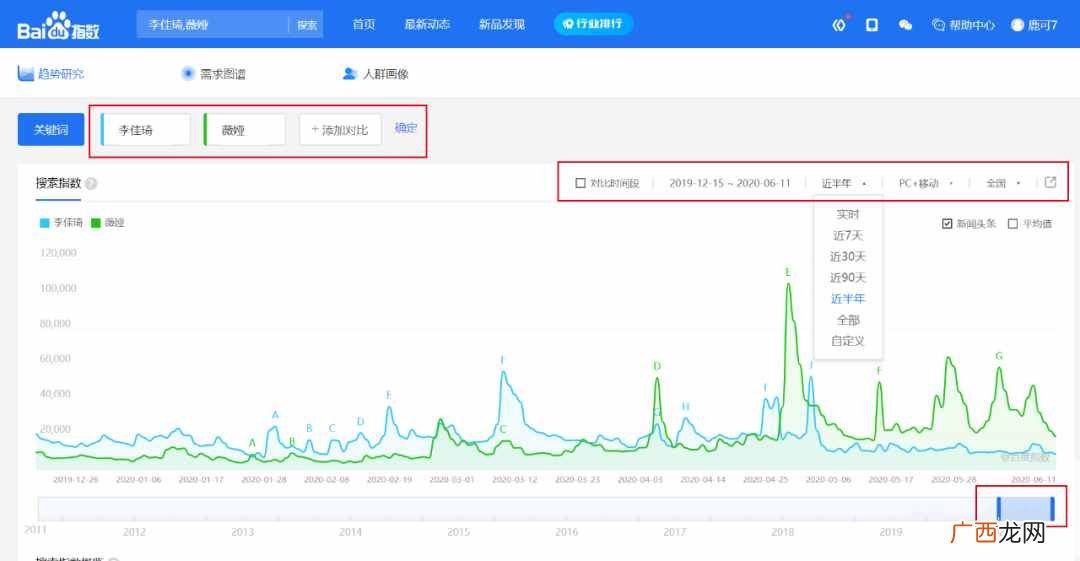Open the 最新动态 nav item
The image size is (1080, 561).
tap(427, 24)
